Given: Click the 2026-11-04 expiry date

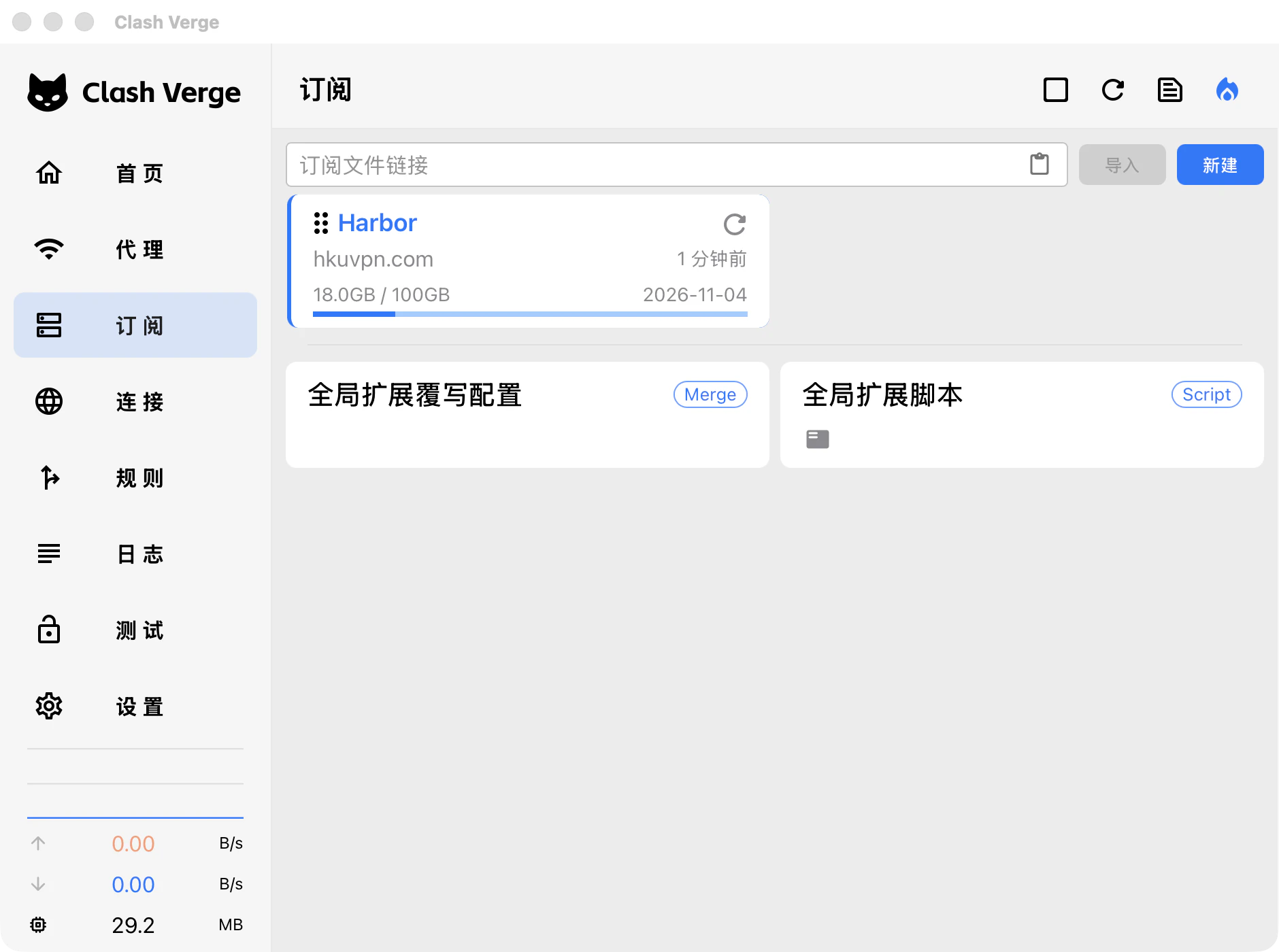Looking at the screenshot, I should click(695, 294).
